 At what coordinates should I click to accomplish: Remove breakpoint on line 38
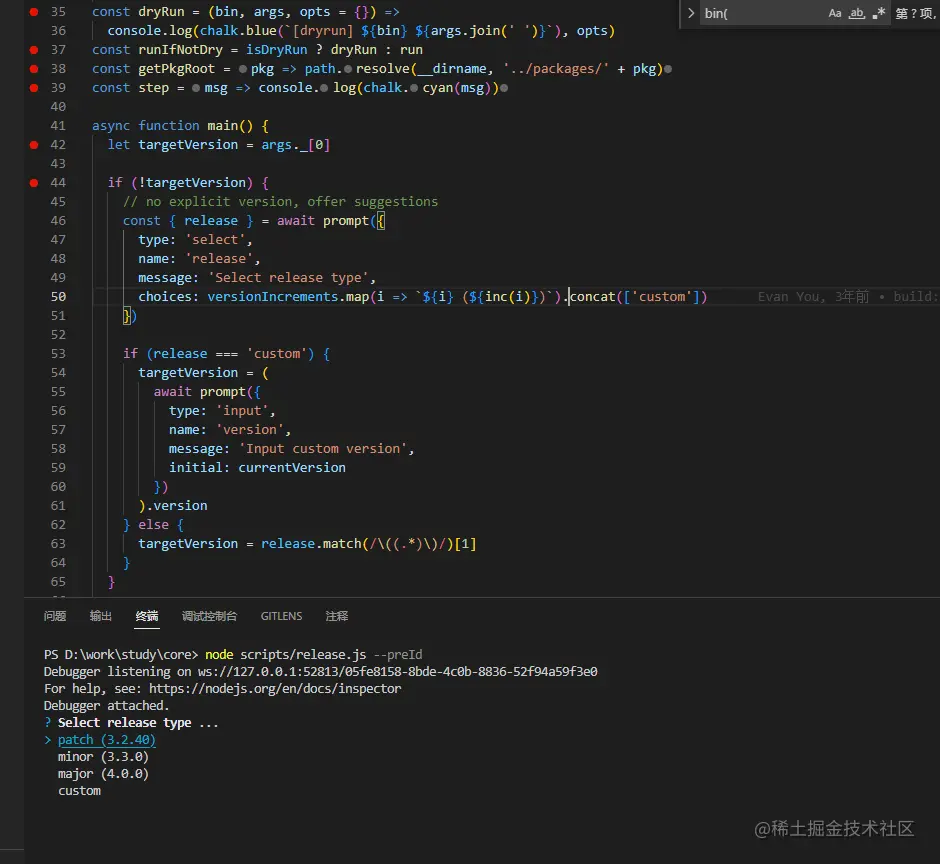pyautogui.click(x=34, y=69)
